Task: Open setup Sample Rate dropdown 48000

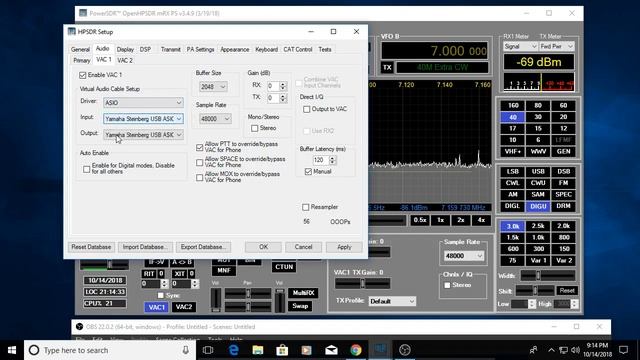Action: [215, 119]
